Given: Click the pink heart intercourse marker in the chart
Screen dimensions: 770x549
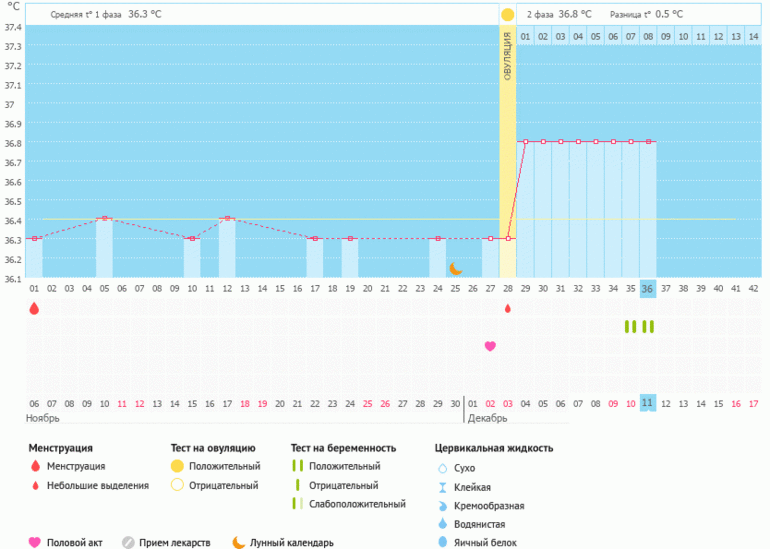Looking at the screenshot, I should pyautogui.click(x=490, y=346).
